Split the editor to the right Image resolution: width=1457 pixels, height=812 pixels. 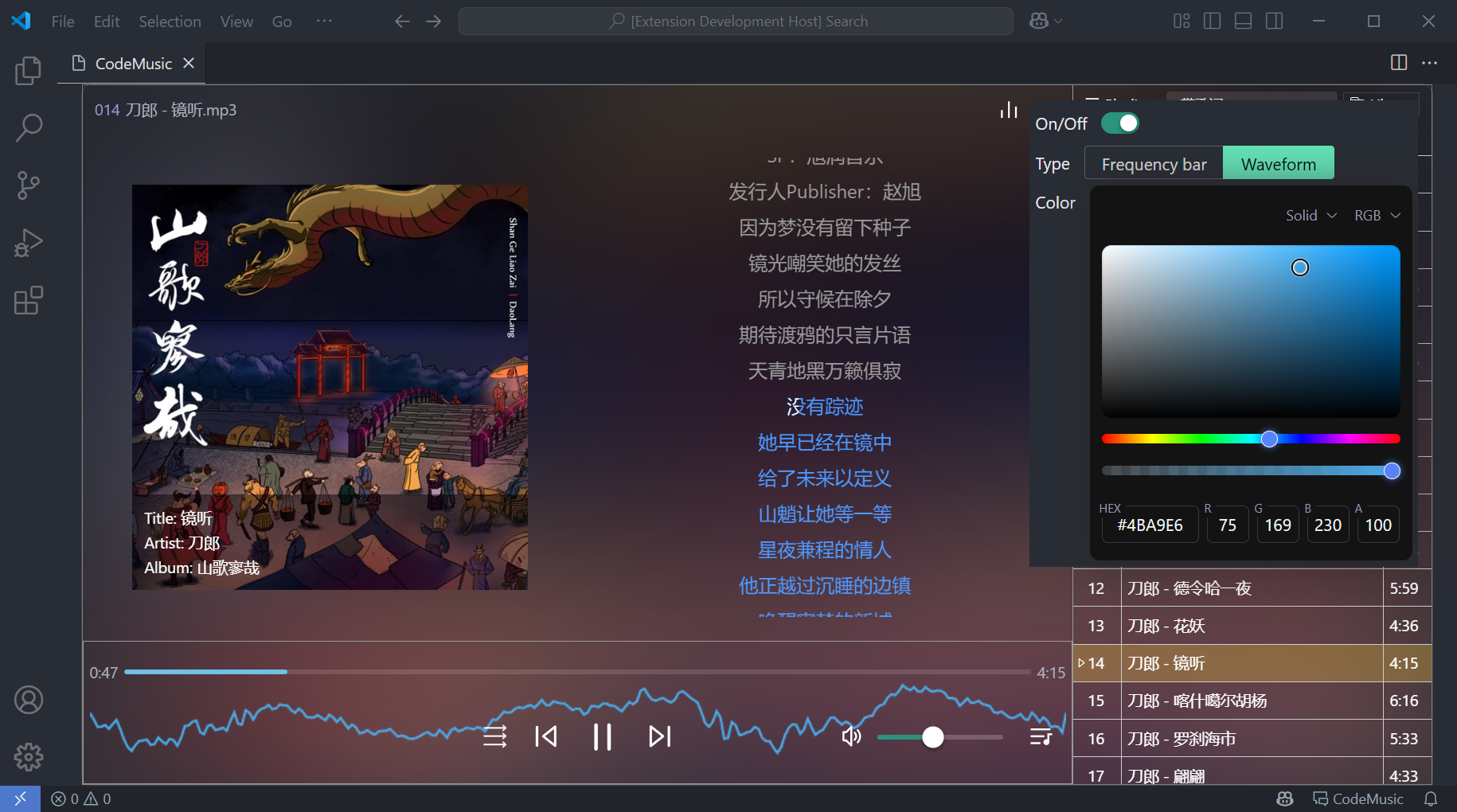coord(1399,62)
